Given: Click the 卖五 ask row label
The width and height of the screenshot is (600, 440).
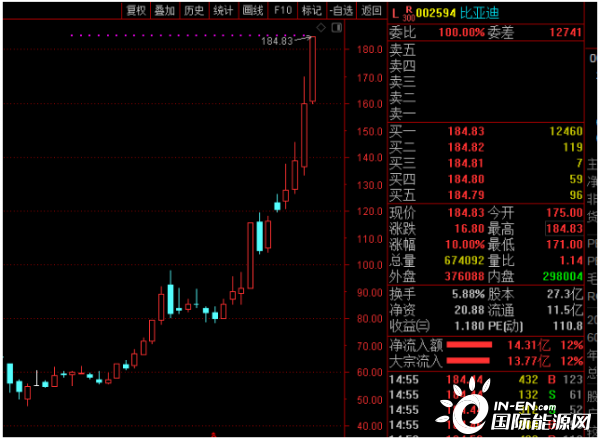Looking at the screenshot, I should [403, 50].
